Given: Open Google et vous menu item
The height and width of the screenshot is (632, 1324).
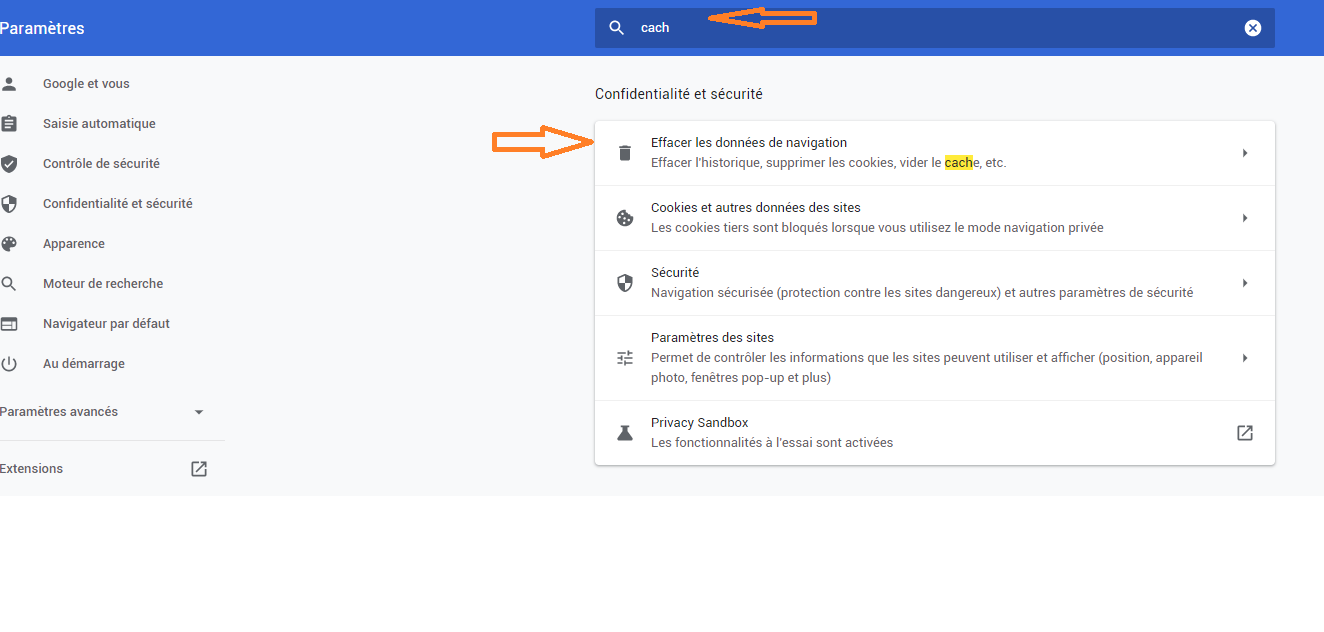Looking at the screenshot, I should pyautogui.click(x=86, y=84).
